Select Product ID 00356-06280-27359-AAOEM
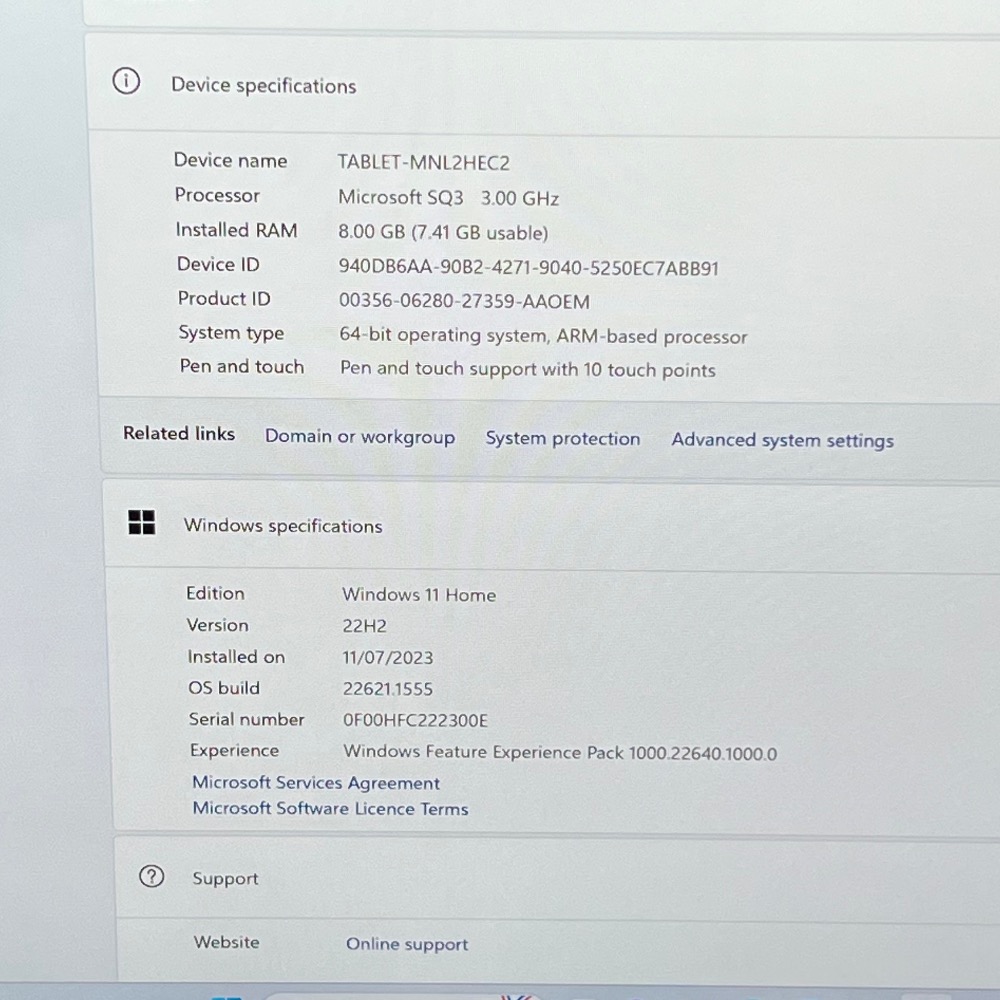The height and width of the screenshot is (1000, 1000). click(x=464, y=301)
